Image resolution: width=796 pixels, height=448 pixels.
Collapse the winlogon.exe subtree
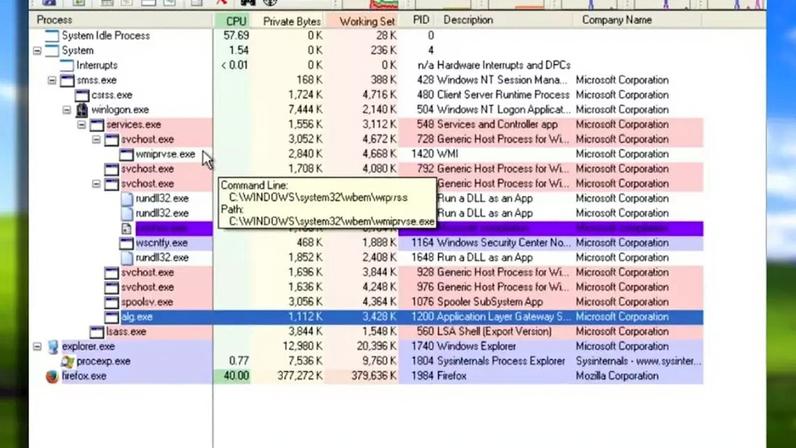pyautogui.click(x=67, y=110)
